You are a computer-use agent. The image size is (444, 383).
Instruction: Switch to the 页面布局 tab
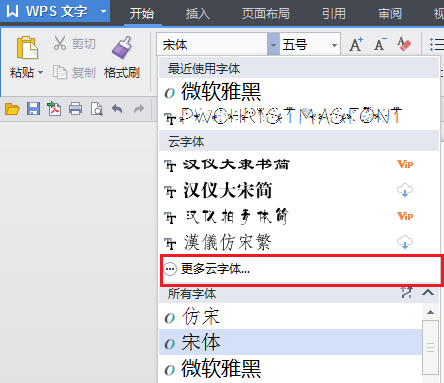(266, 13)
